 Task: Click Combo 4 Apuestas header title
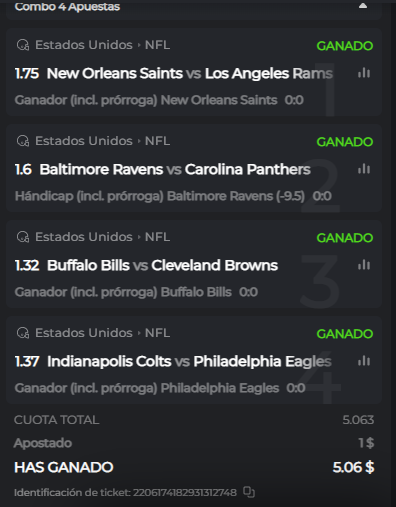point(67,6)
